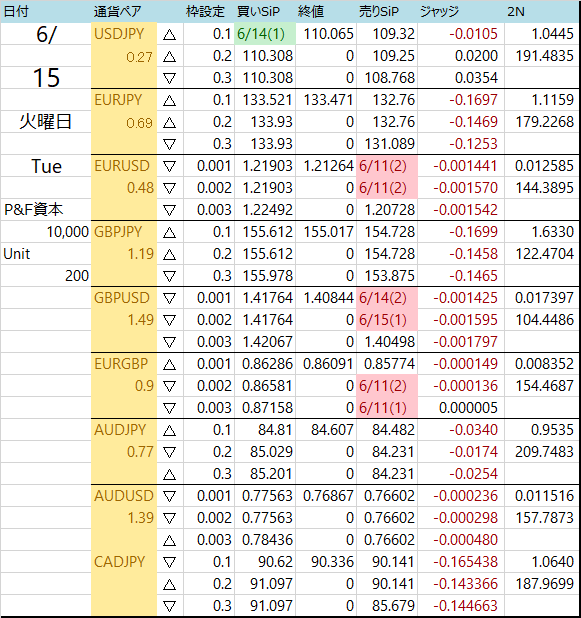Select the EURGBP currency pair cell
581x618 pixels.
click(124, 364)
